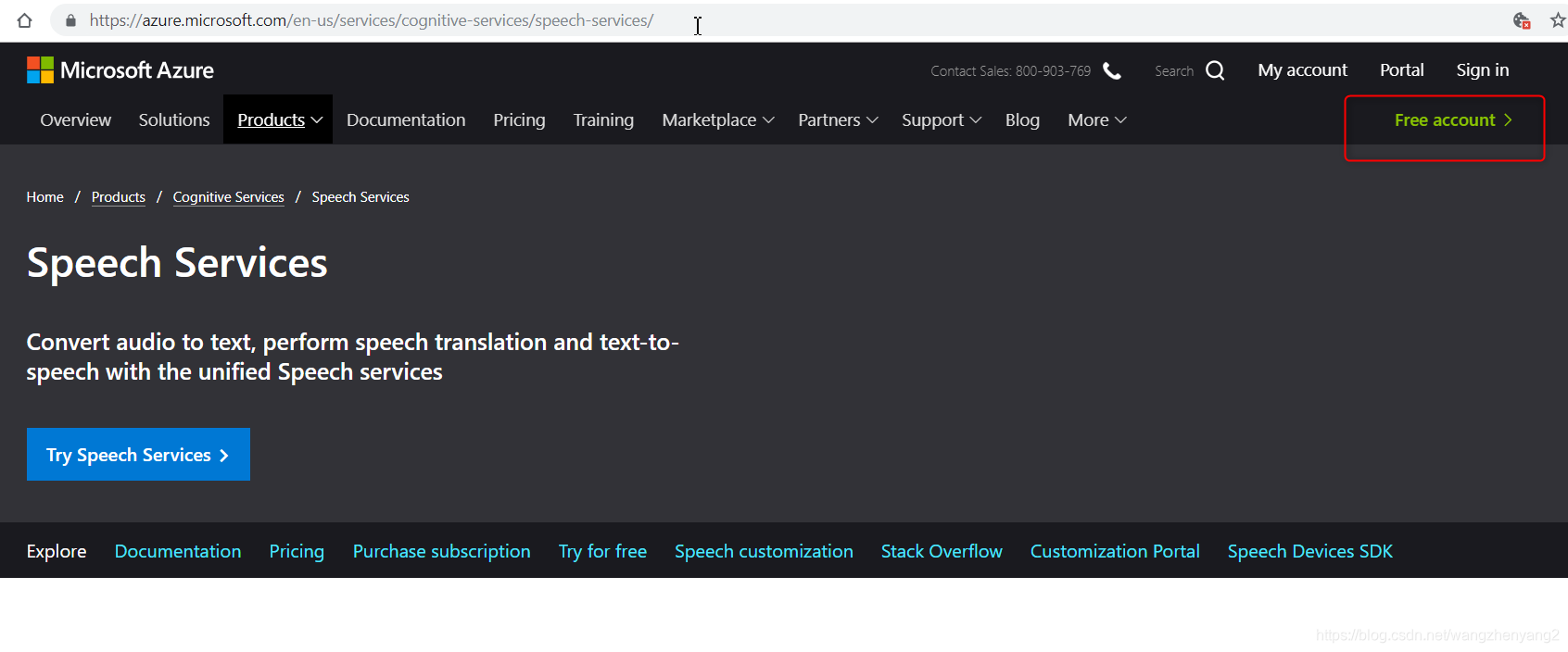Click the Products breadcrumb link
Screen dimensions: 1568x652
click(x=119, y=197)
